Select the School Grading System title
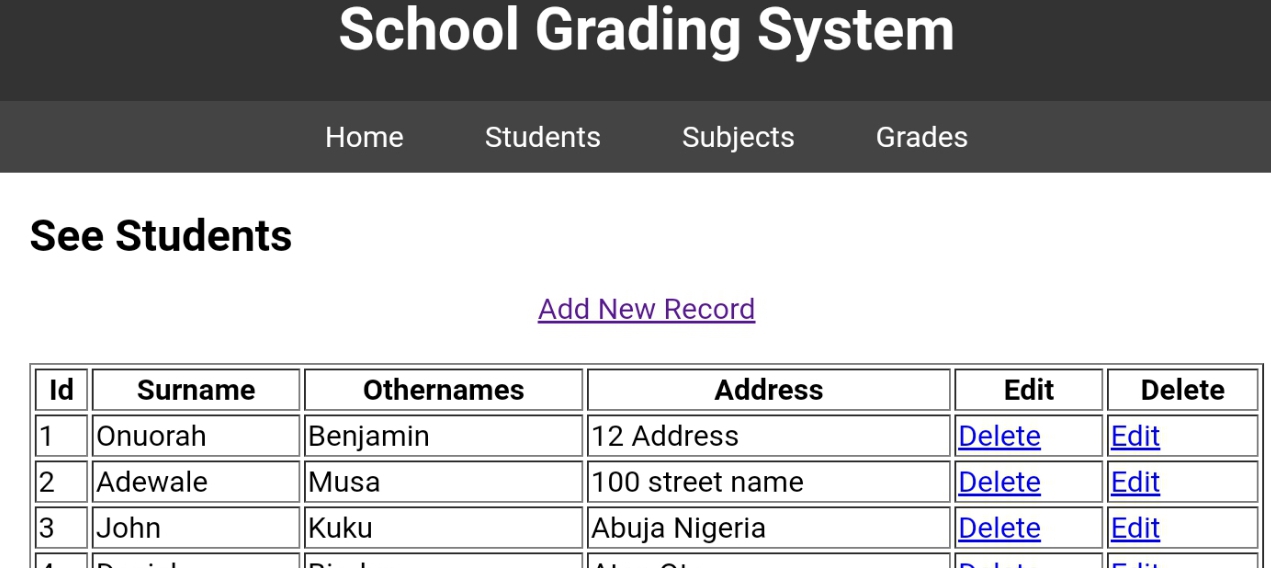Screen dimensions: 1271x568 [646, 30]
